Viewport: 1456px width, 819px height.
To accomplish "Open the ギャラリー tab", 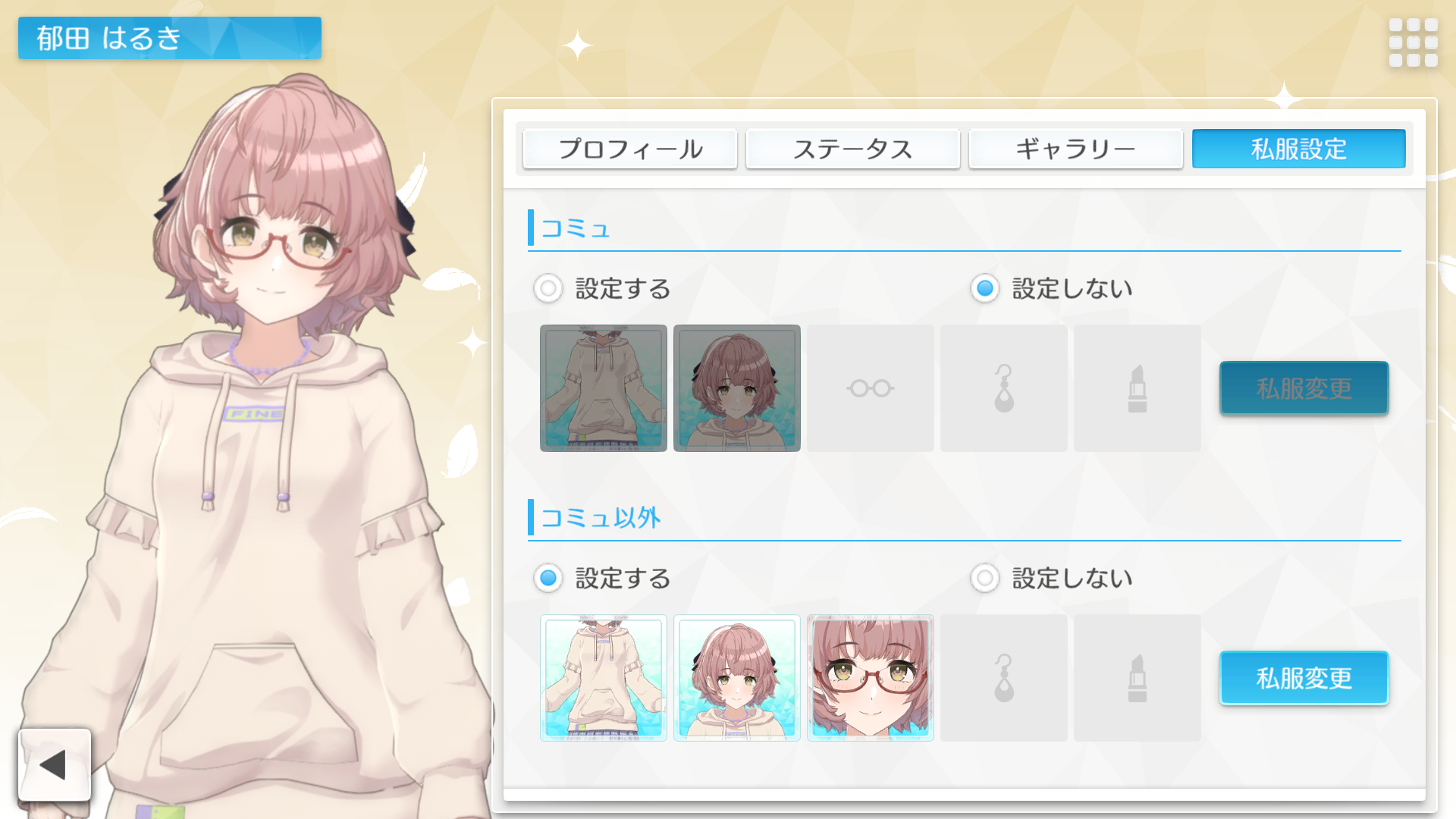I will click(1076, 149).
